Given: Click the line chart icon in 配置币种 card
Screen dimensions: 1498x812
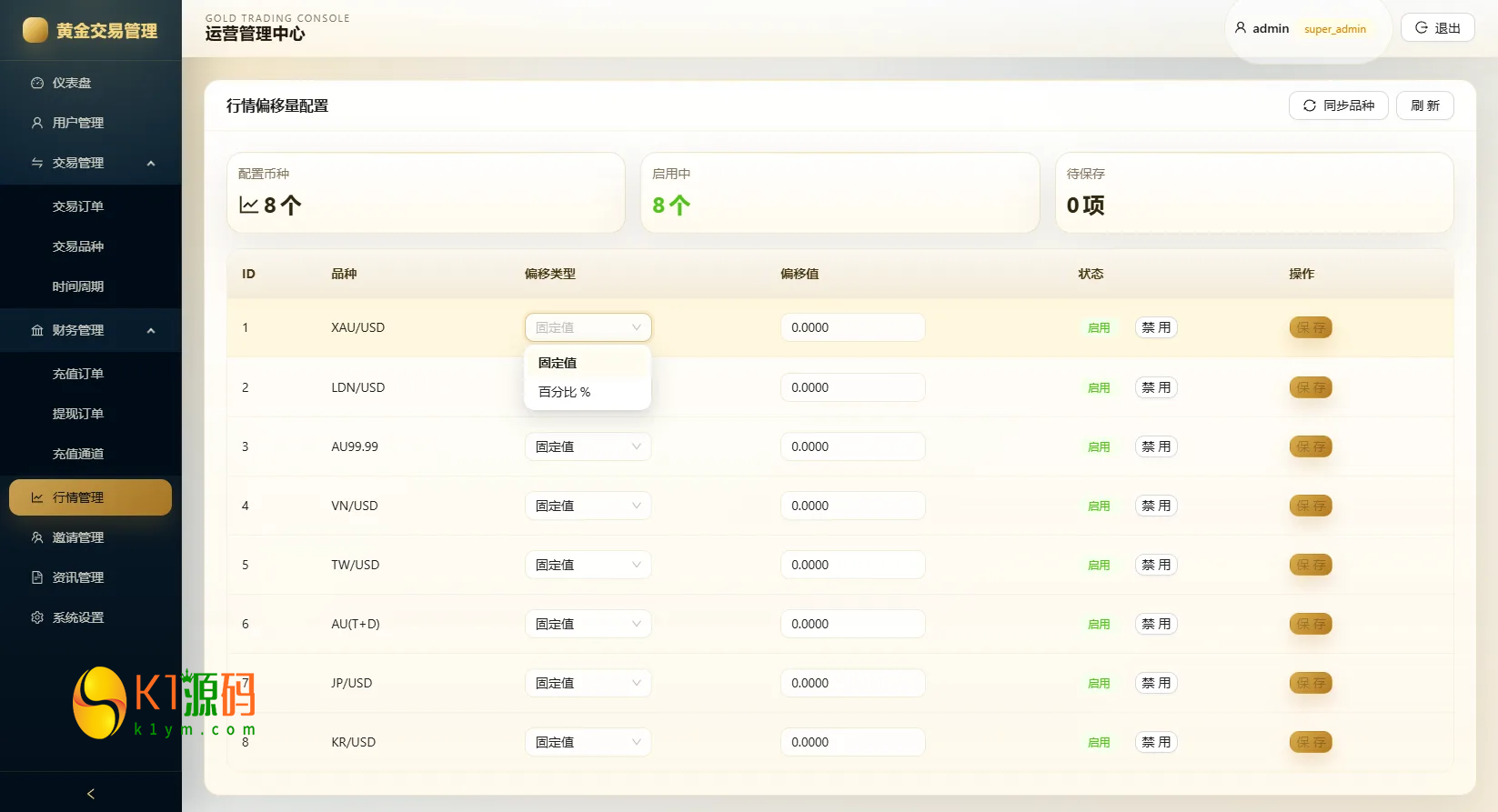Looking at the screenshot, I should click(x=248, y=206).
